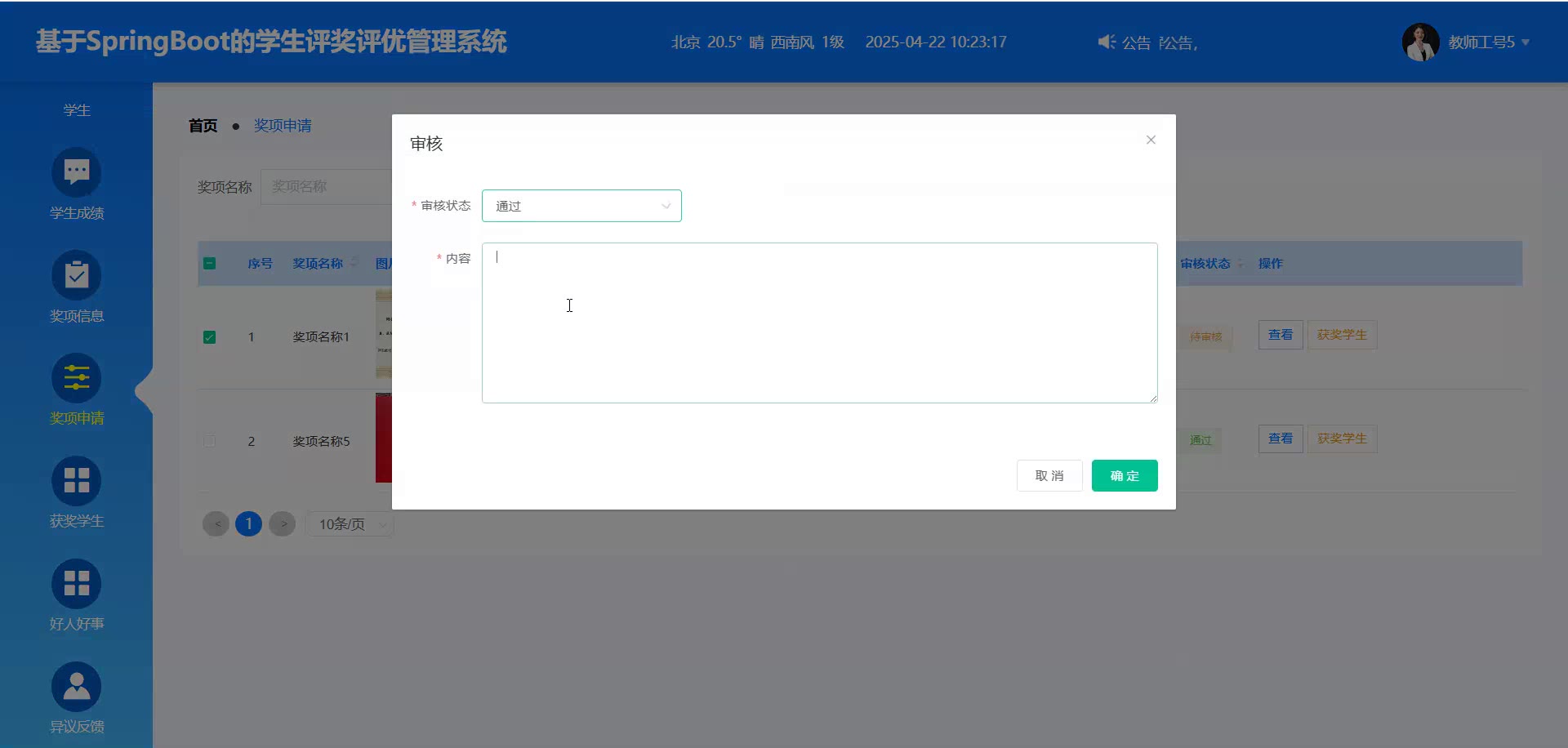Viewport: 1568px width, 748px height.
Task: Uncheck the checkbox for 奖项名称1 row
Action: click(x=209, y=337)
